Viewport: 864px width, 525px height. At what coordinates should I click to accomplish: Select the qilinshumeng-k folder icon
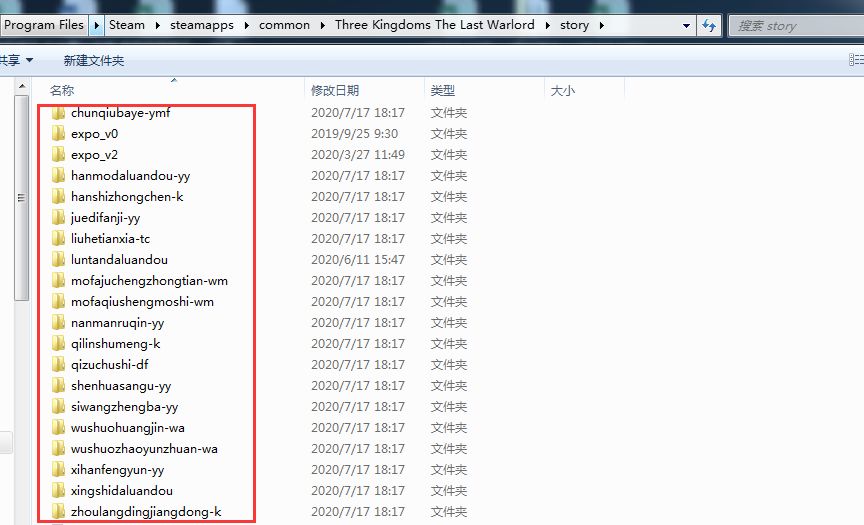coord(58,343)
